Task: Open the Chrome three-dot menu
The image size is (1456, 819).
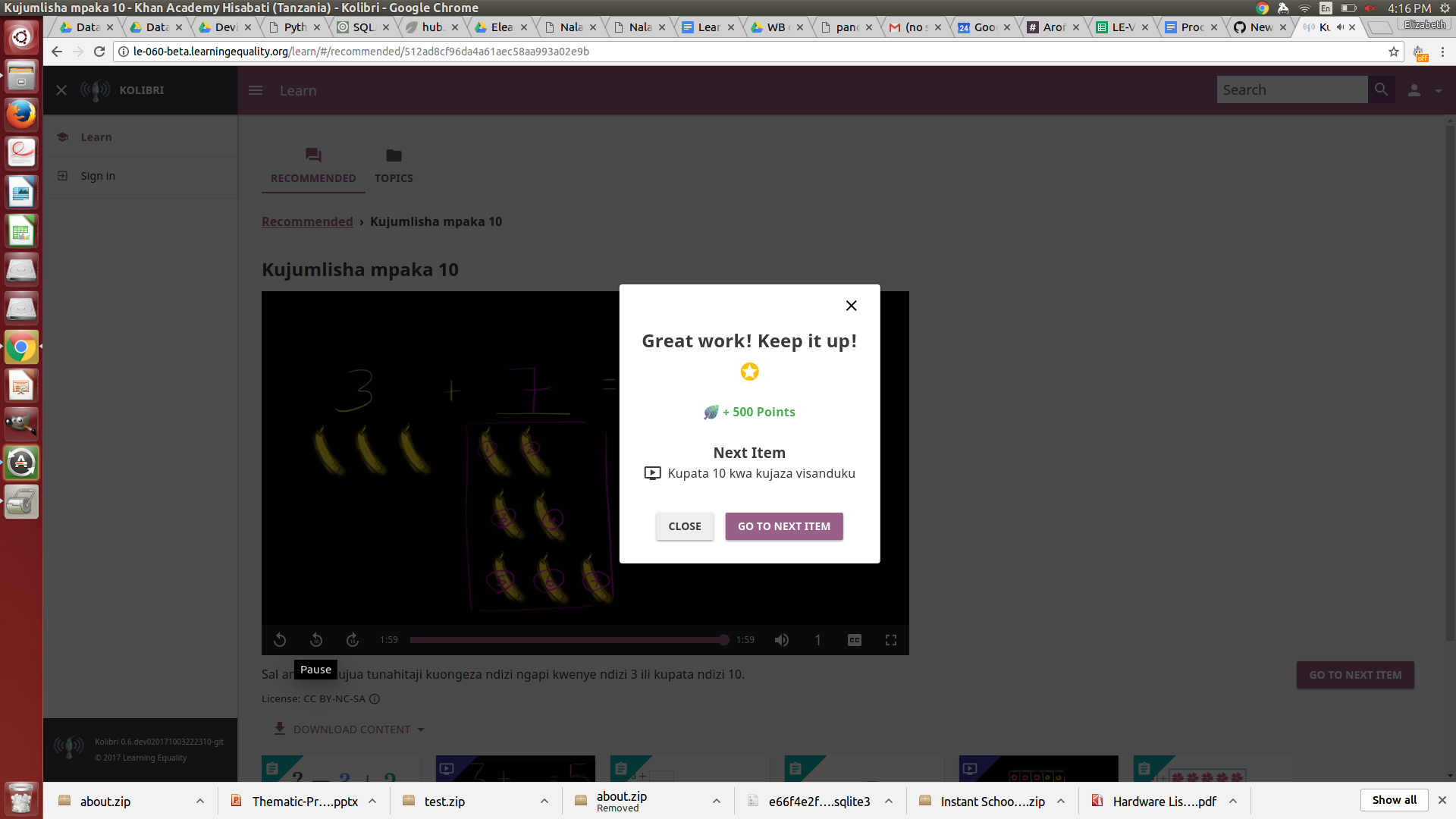Action: pos(1443,52)
